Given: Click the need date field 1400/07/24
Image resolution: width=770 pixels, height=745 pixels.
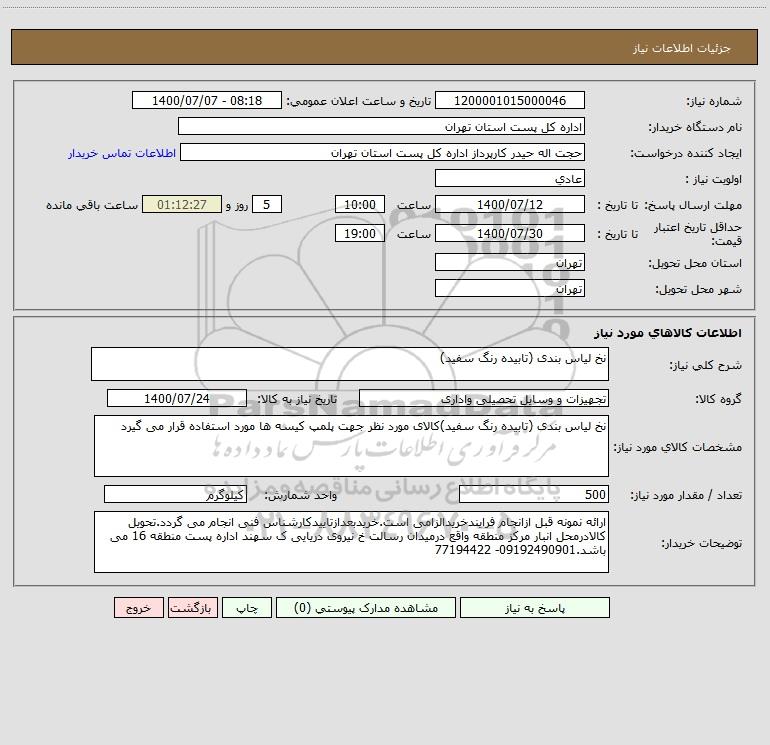Looking at the screenshot, I should coord(177,398).
